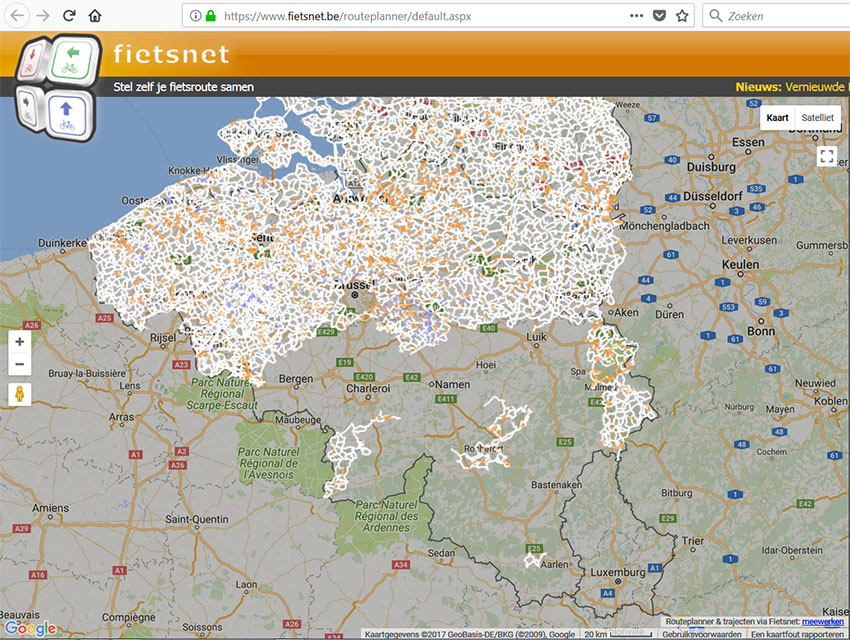850x640 pixels.
Task: Open Gebruiksvoorwaarden terms link
Action: coord(701,634)
